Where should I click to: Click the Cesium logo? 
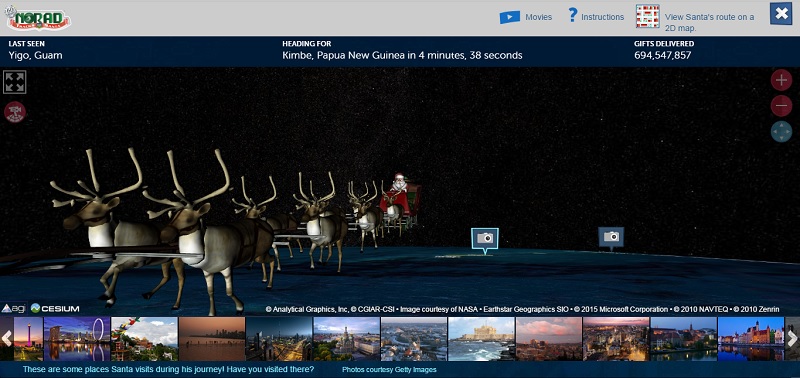55,308
